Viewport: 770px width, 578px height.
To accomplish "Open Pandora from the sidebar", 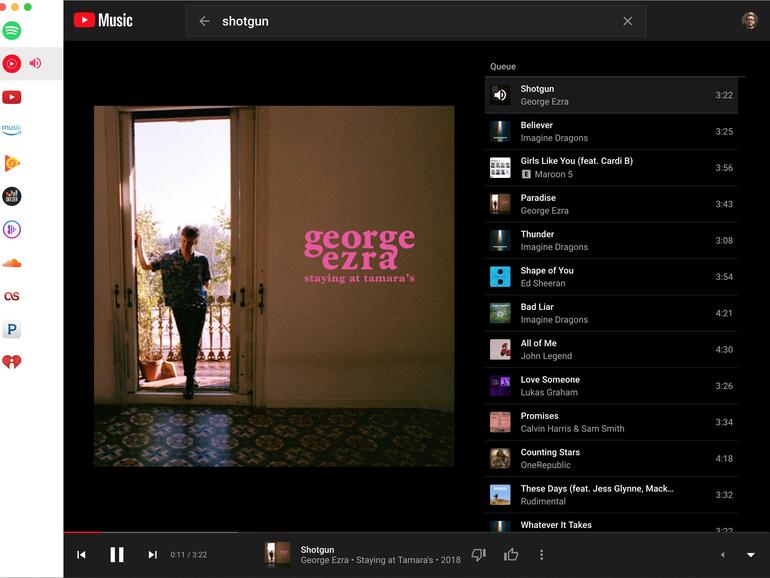I will click(12, 329).
